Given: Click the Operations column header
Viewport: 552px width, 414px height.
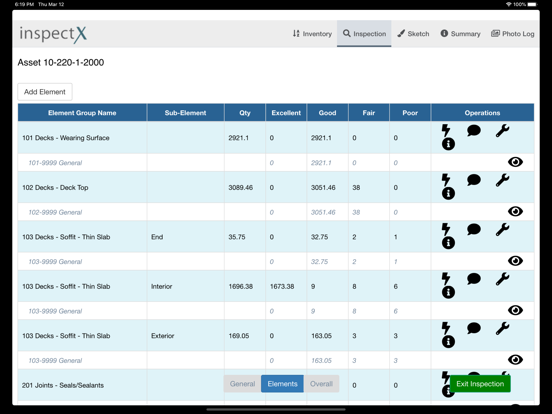Looking at the screenshot, I should click(482, 113).
